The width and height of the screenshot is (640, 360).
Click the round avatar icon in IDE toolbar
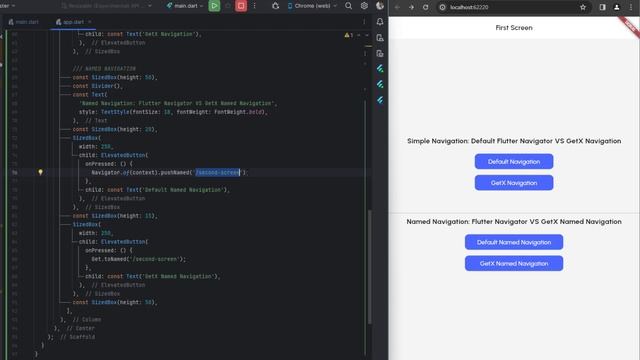click(380, 6)
